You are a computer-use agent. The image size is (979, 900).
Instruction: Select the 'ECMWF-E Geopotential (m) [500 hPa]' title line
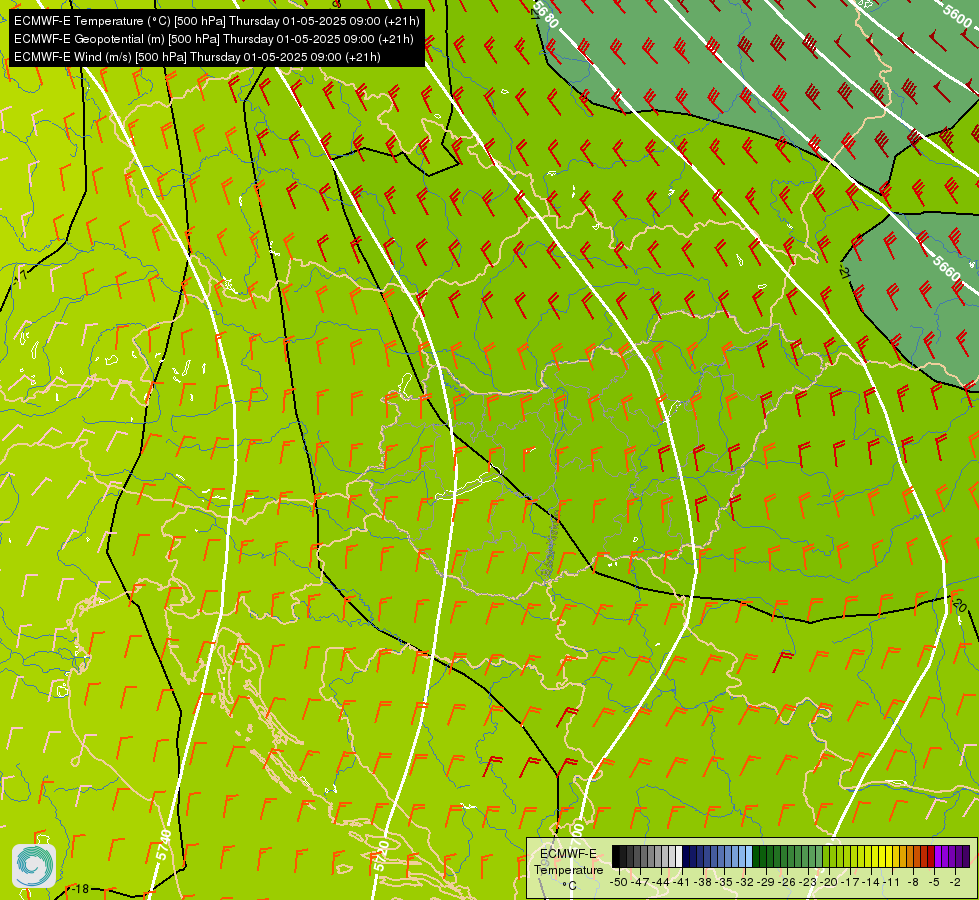pyautogui.click(x=214, y=39)
